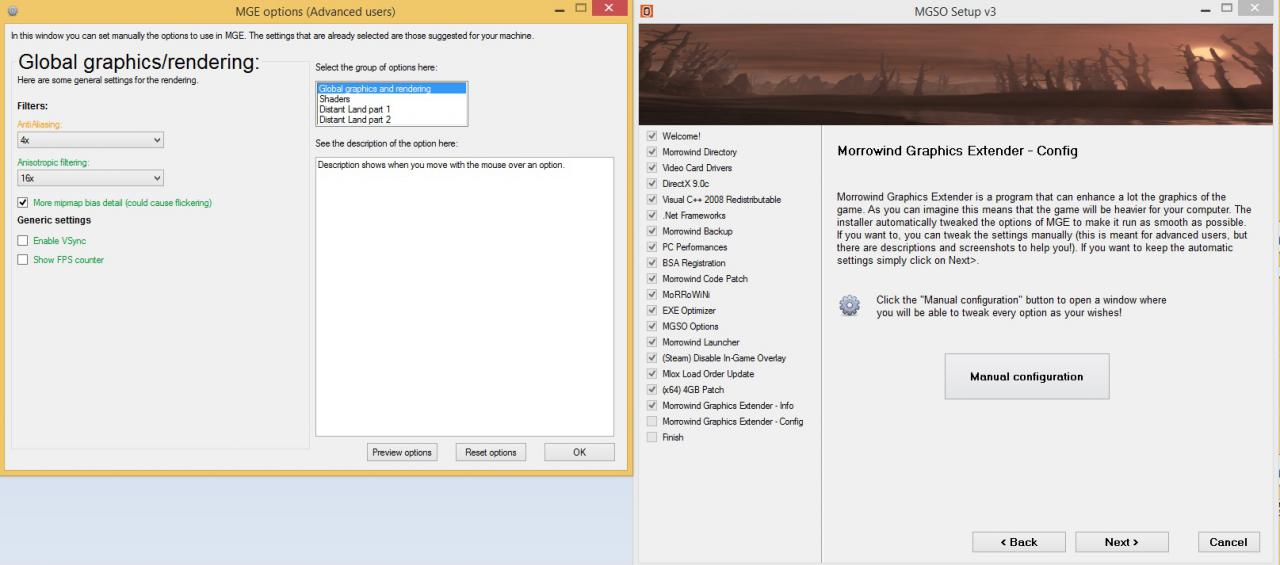1280x565 pixels.
Task: Toggle the EXE Optimizer step checkbox
Action: 652,311
